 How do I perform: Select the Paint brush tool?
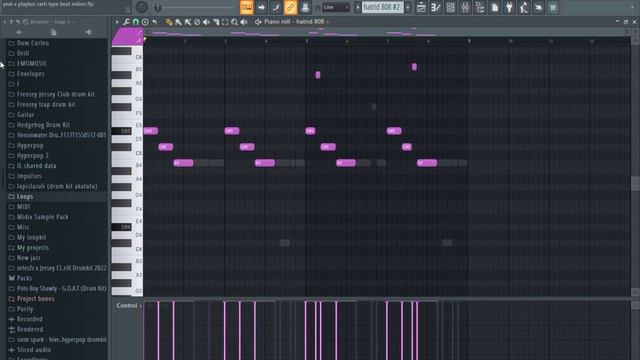(178, 22)
